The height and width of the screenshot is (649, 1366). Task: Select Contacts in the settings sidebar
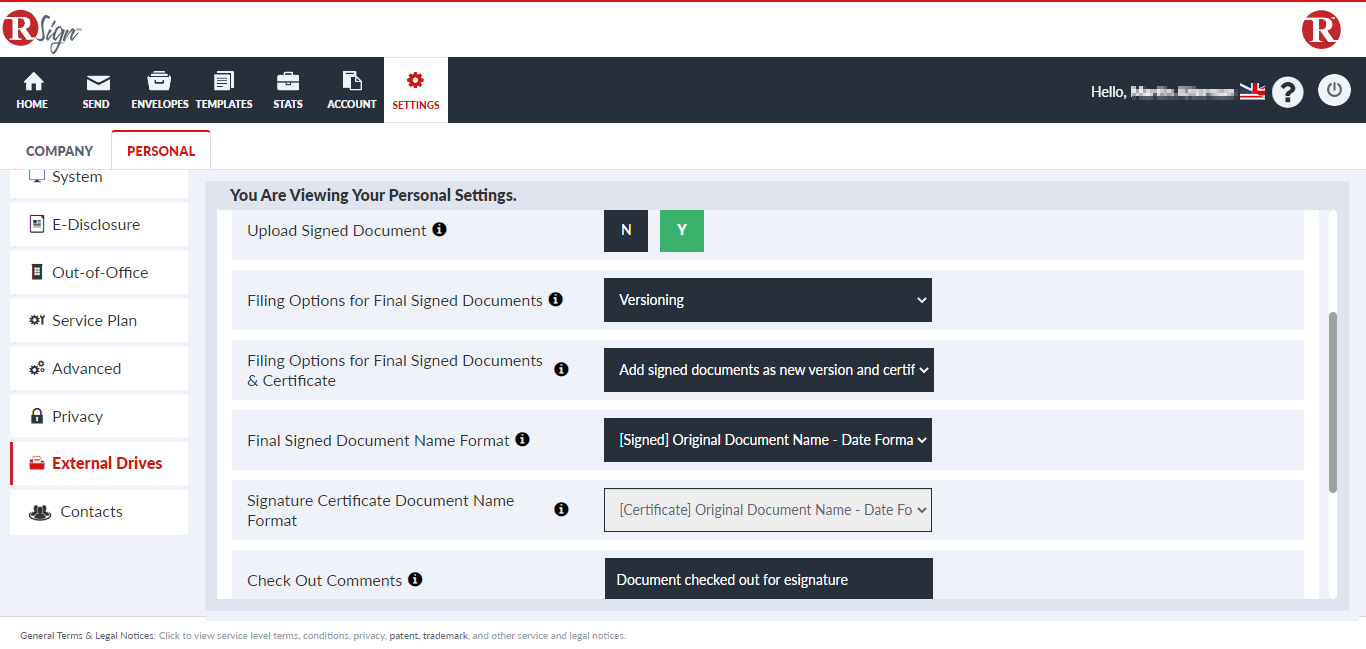click(91, 512)
